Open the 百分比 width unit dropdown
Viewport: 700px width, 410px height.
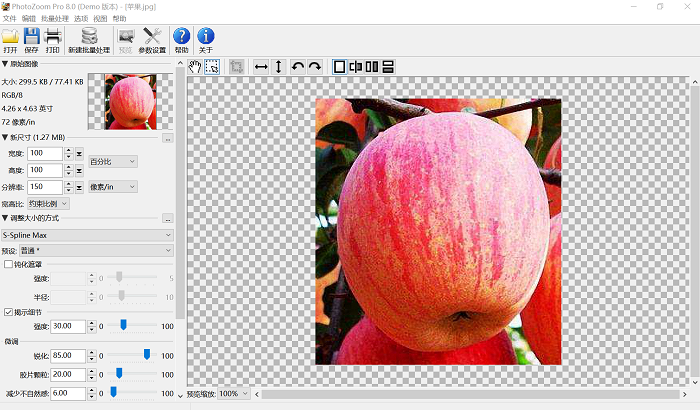coord(113,161)
